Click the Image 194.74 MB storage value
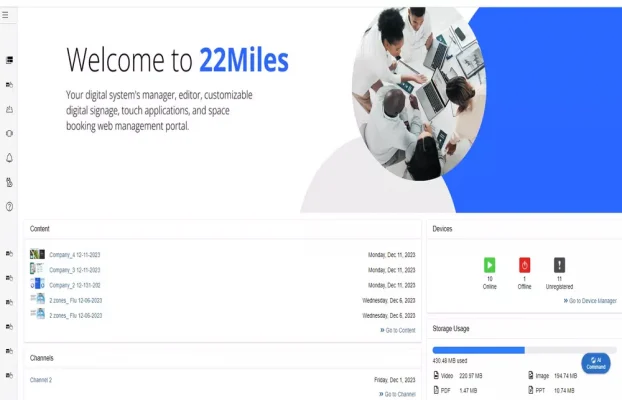 click(x=566, y=375)
